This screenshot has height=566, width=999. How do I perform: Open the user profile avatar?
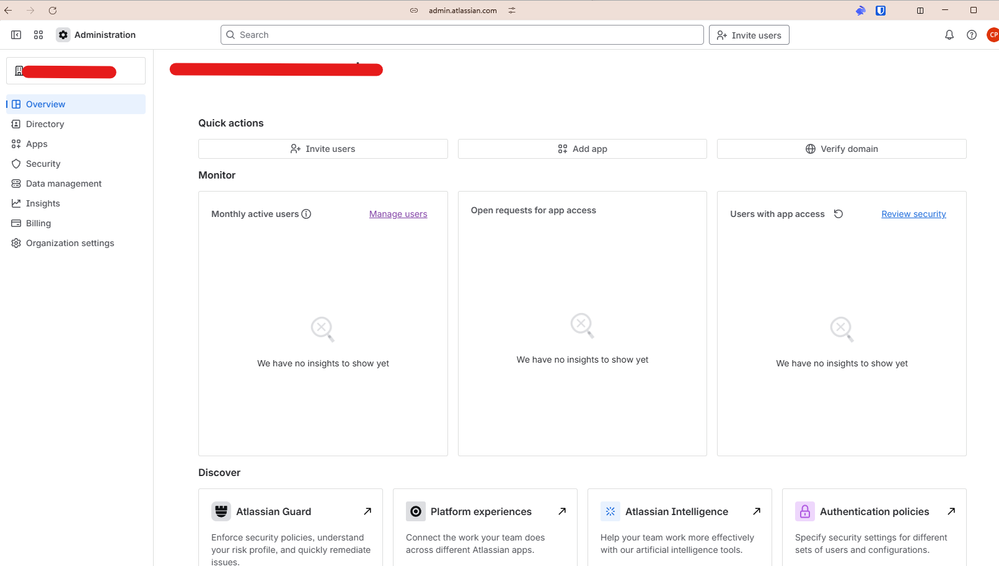pos(993,35)
